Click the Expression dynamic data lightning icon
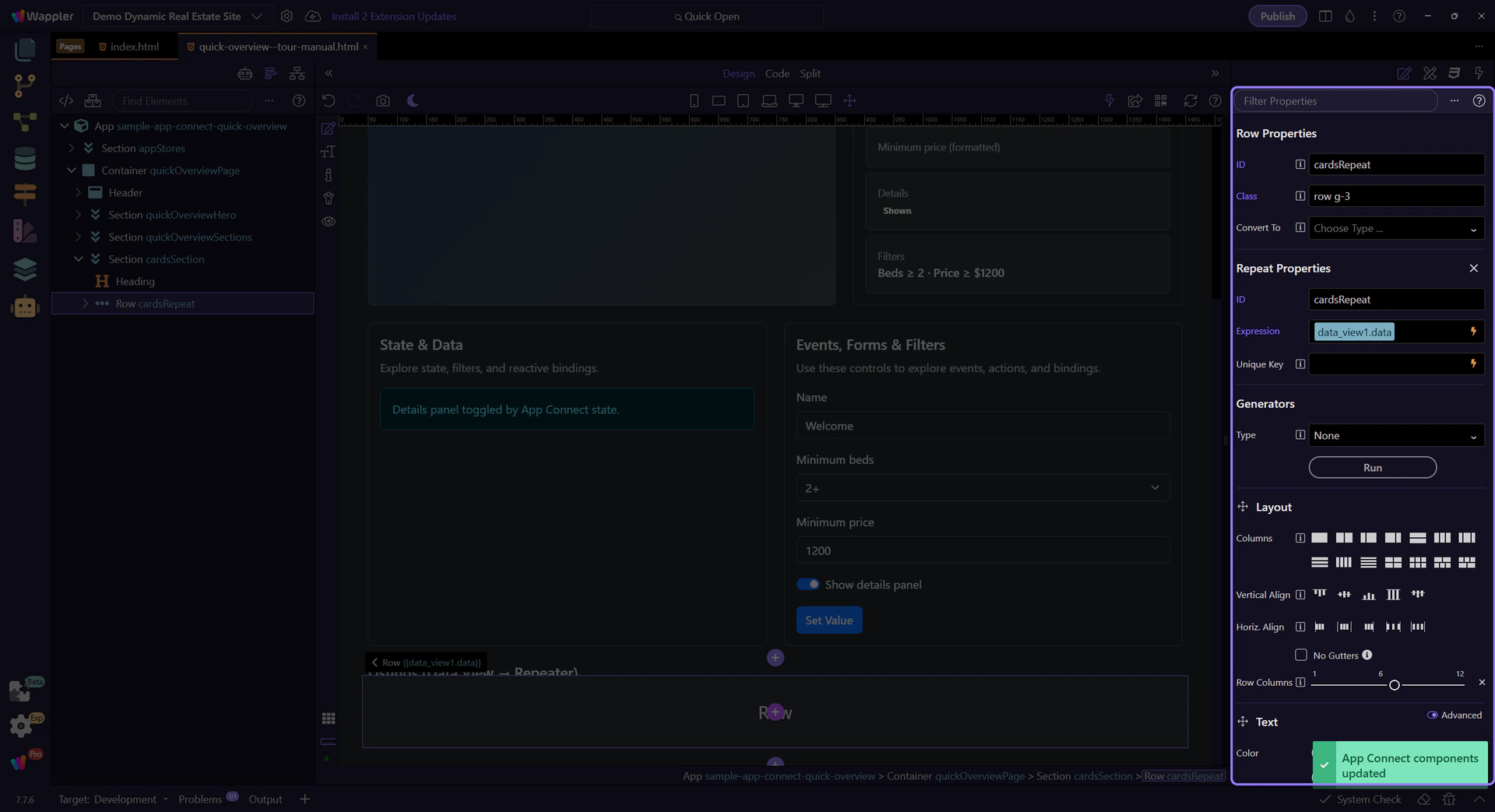The height and width of the screenshot is (812, 1495). [x=1472, y=332]
